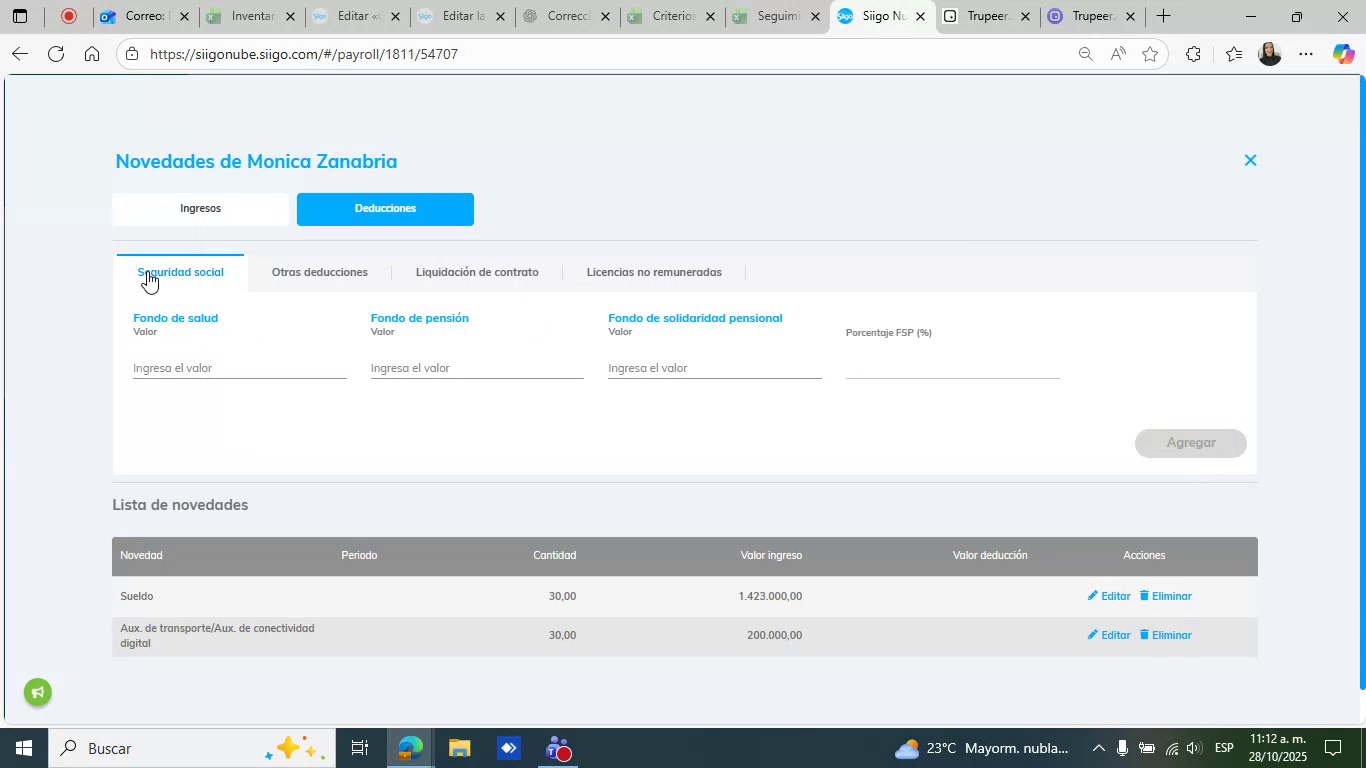Switch to the first Editar tab
The image size is (1366, 768).
[x=355, y=16]
